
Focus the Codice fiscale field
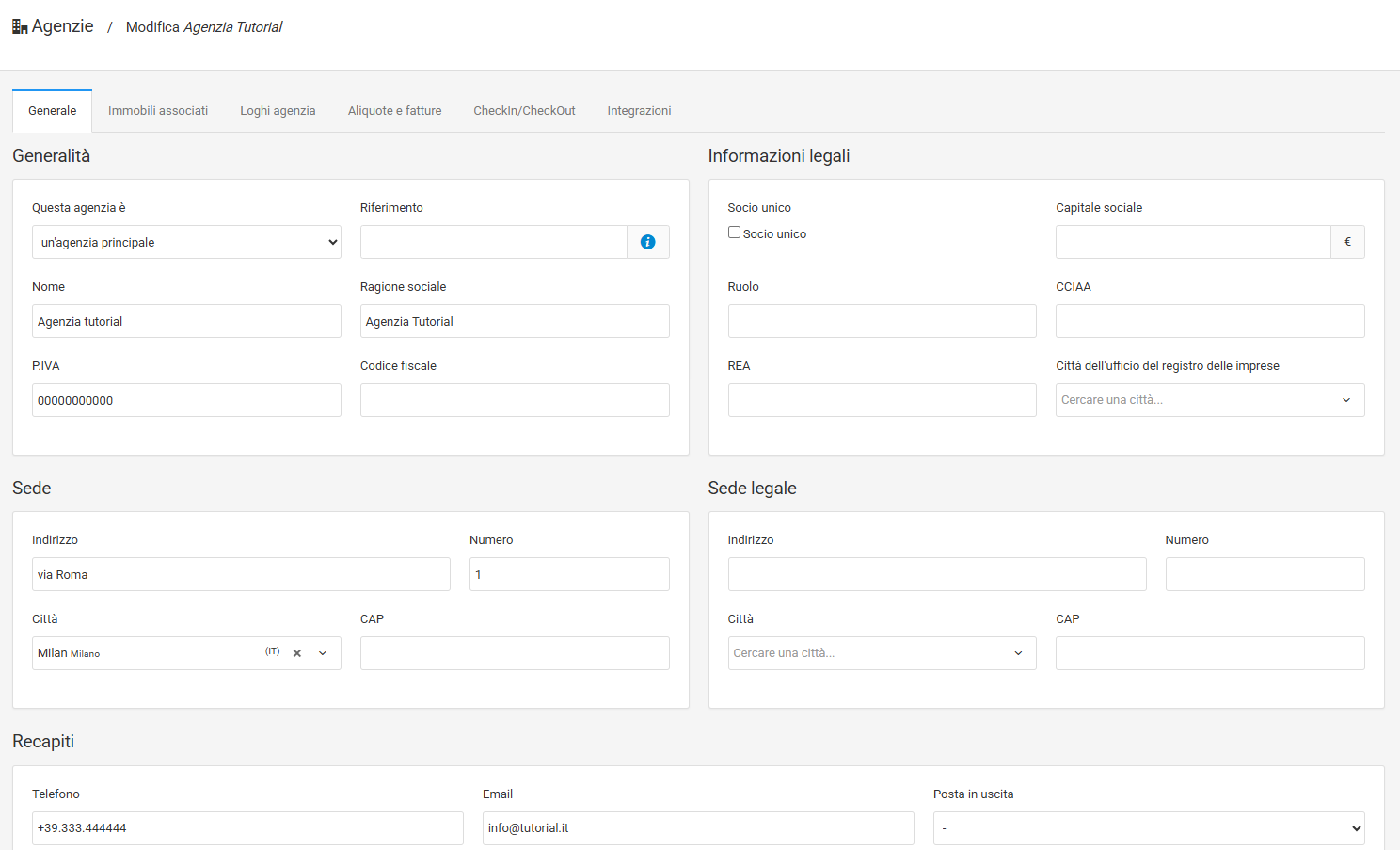(x=515, y=400)
